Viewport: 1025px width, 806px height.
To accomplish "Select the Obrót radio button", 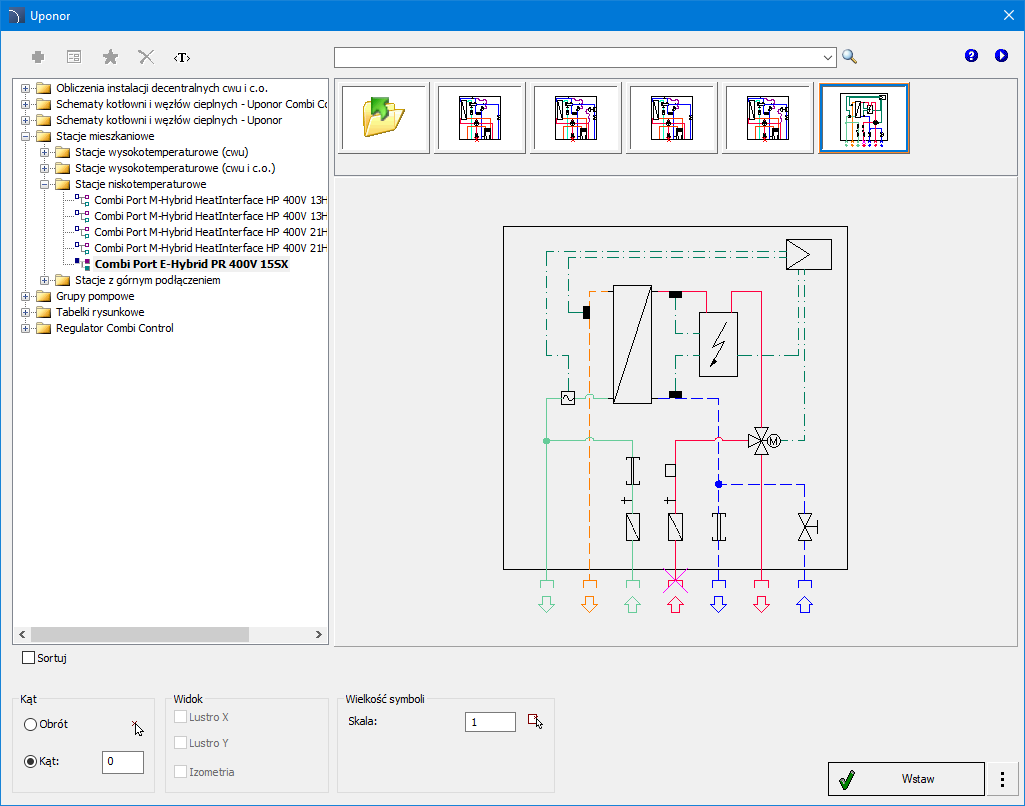I will click(31, 724).
